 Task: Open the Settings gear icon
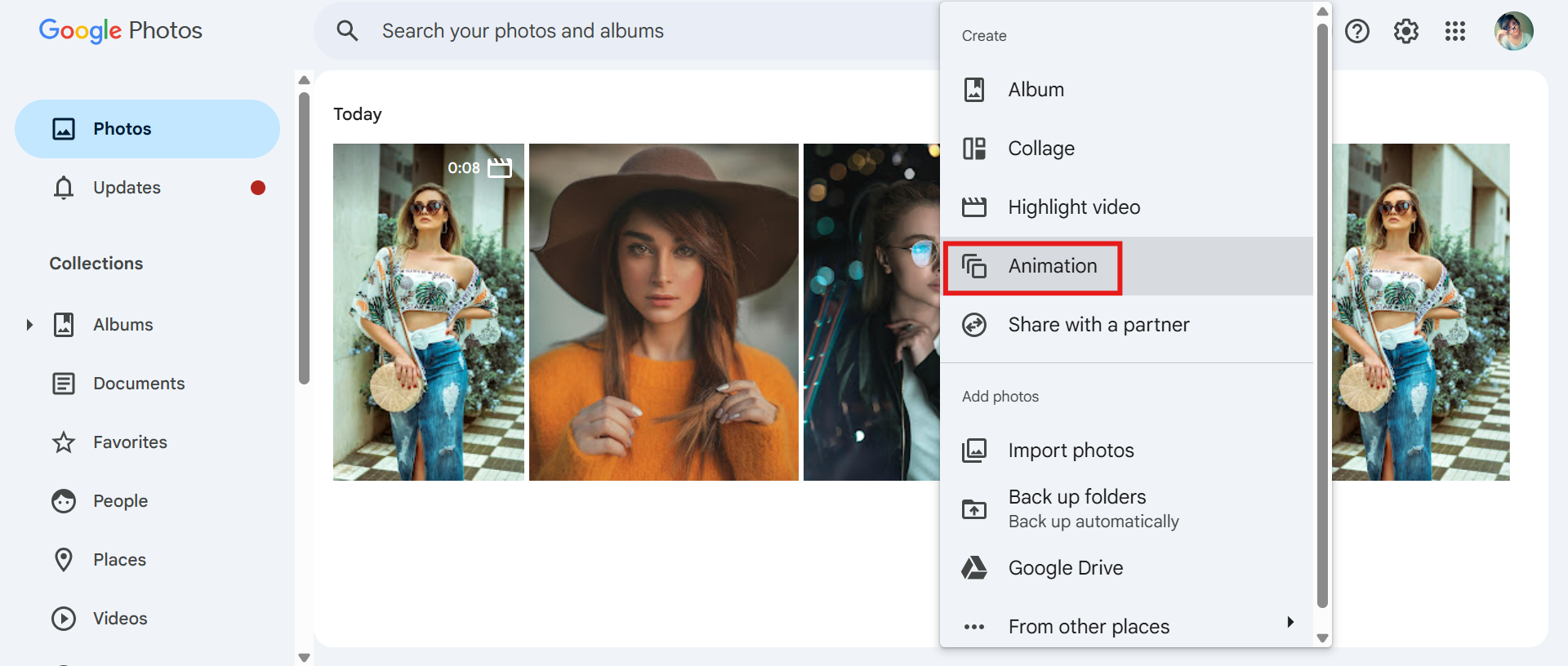pyautogui.click(x=1405, y=31)
